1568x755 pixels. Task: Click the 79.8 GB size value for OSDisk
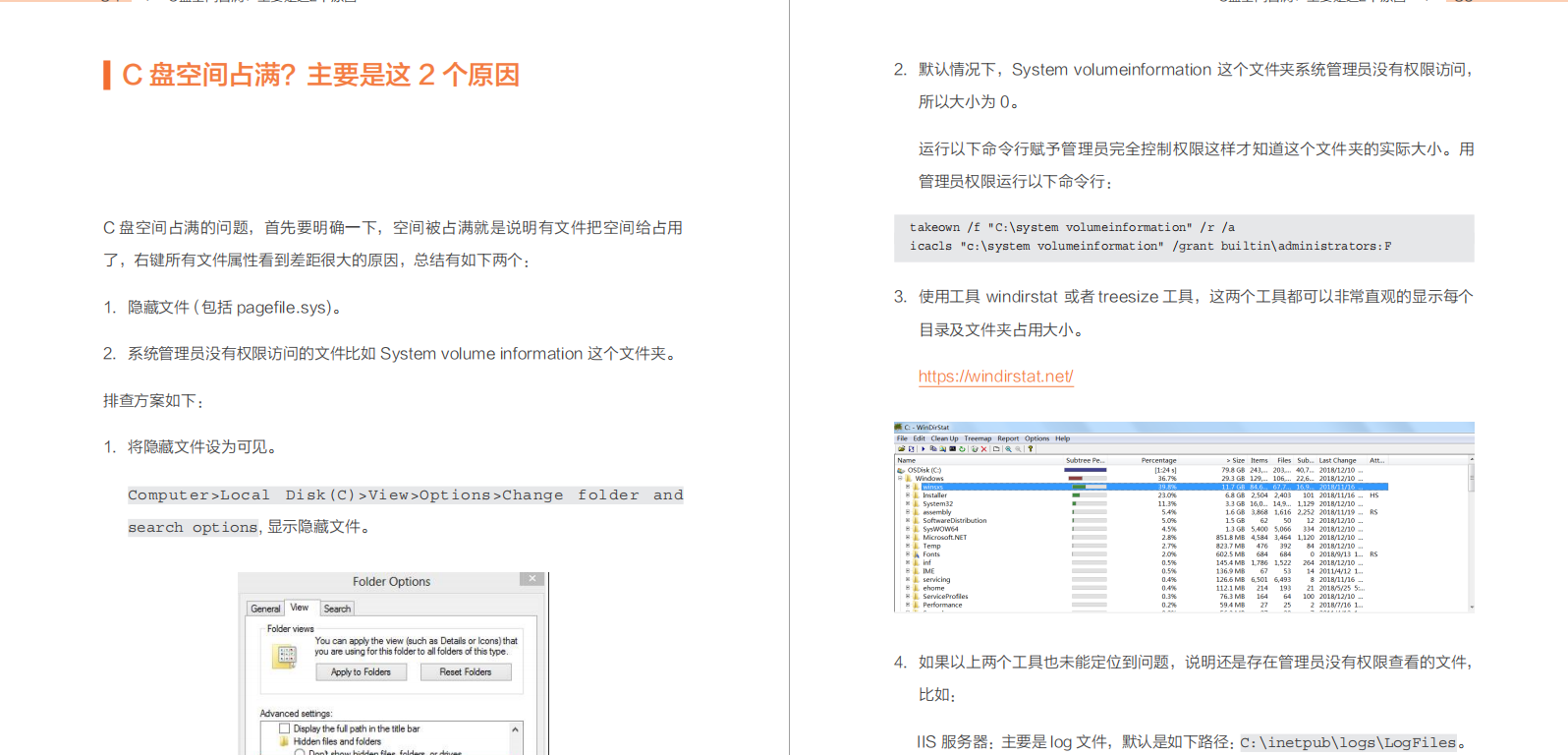(1233, 470)
